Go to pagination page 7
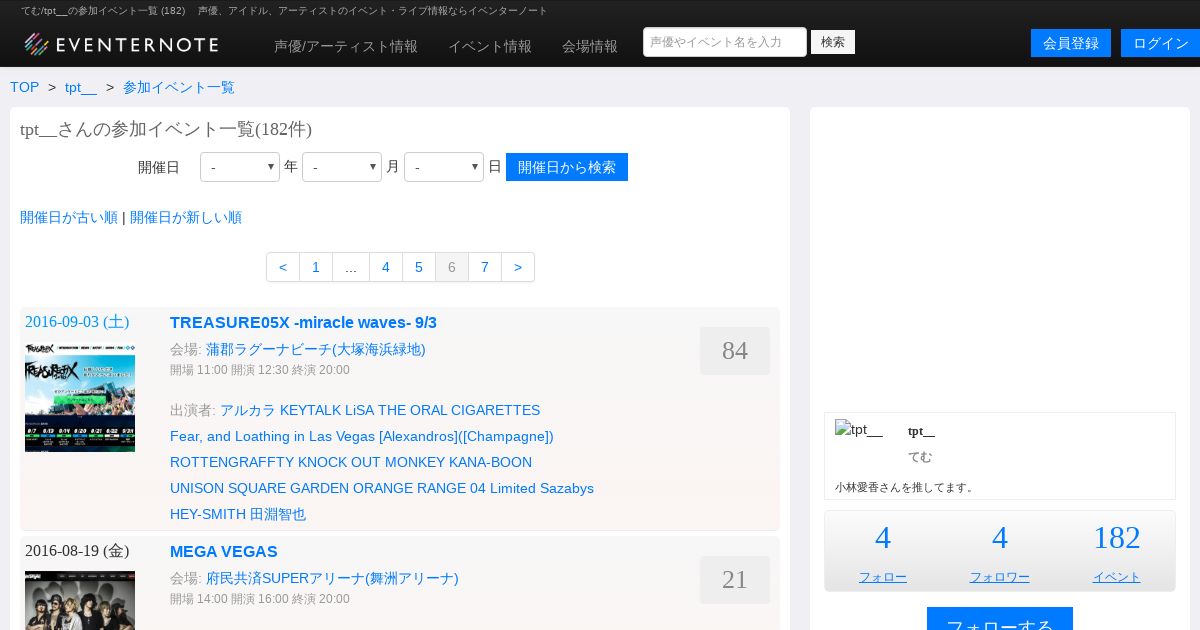 click(485, 267)
